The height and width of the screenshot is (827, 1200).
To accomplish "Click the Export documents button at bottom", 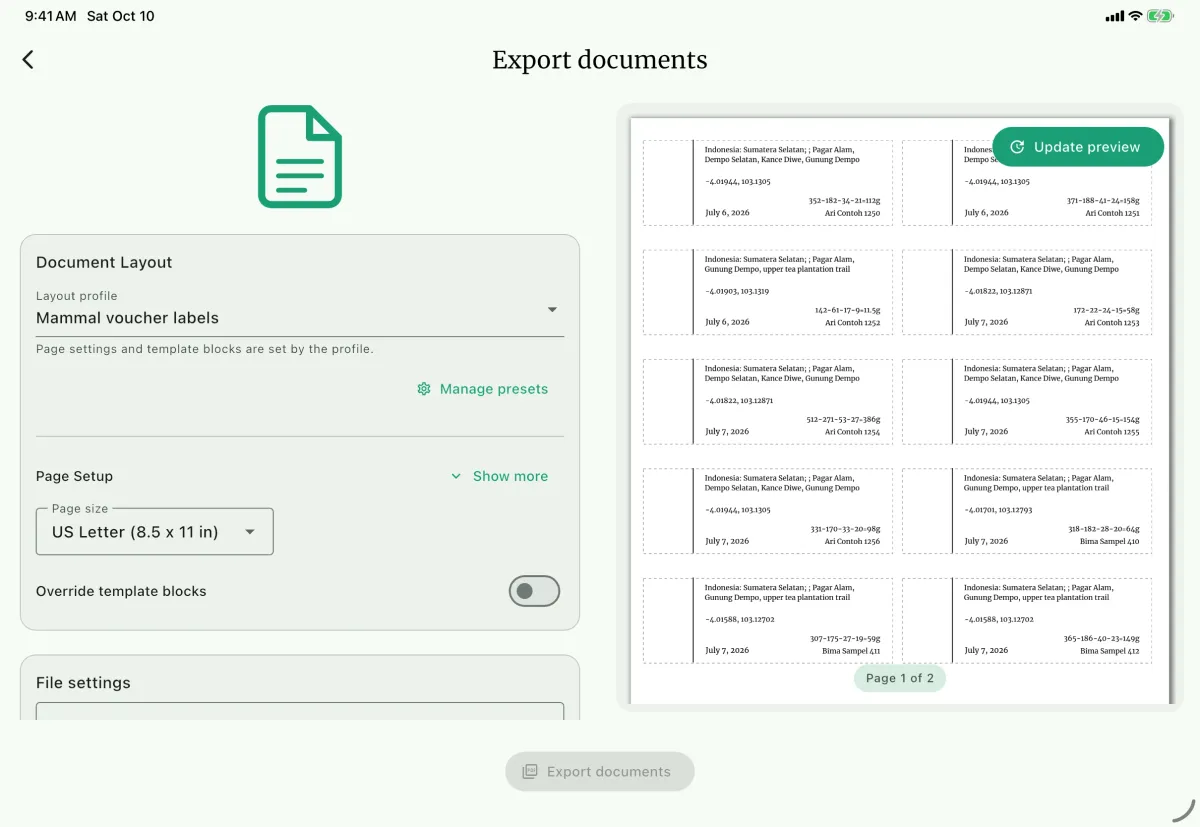I will pos(600,772).
